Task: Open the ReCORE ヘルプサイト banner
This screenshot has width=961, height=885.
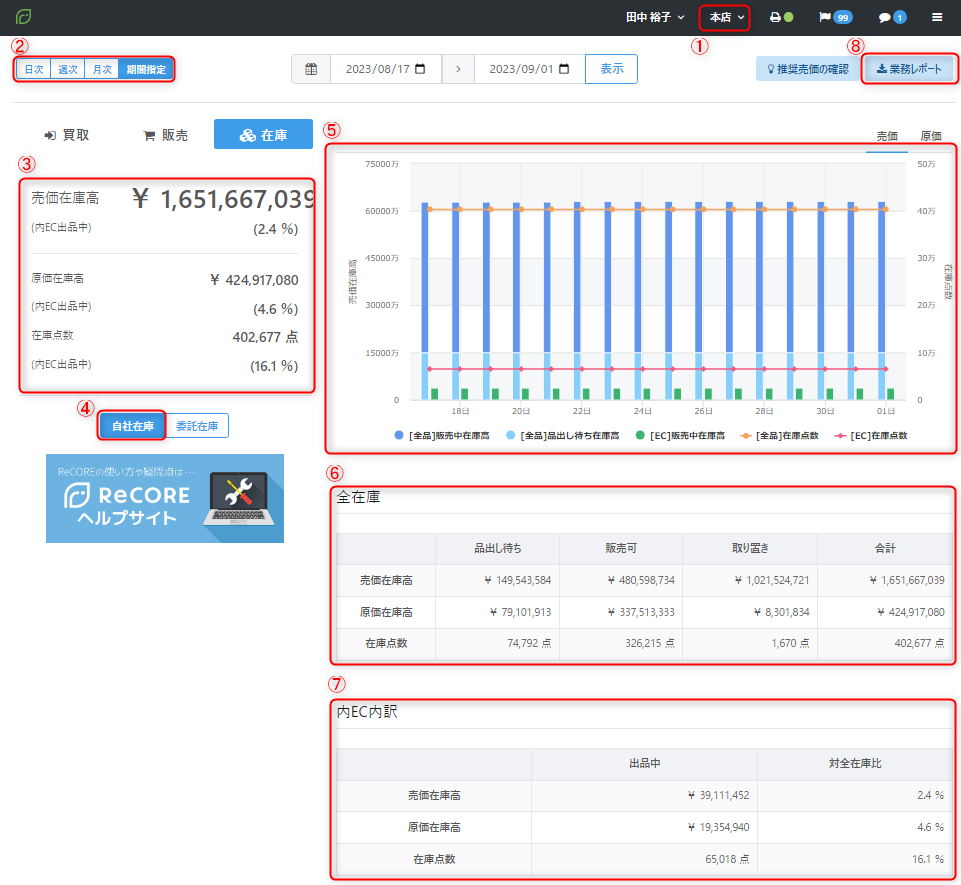Action: [x=165, y=498]
